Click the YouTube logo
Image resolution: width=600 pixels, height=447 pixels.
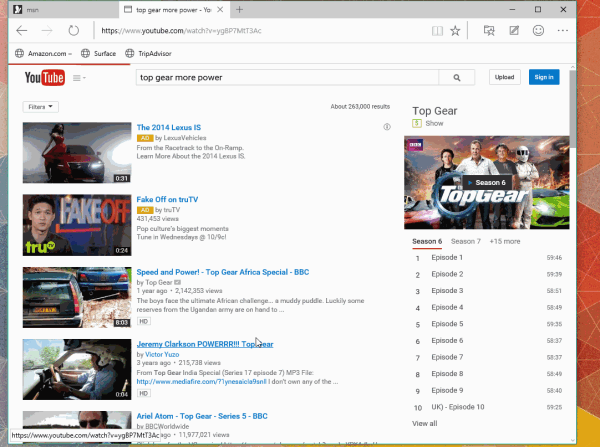pos(45,78)
